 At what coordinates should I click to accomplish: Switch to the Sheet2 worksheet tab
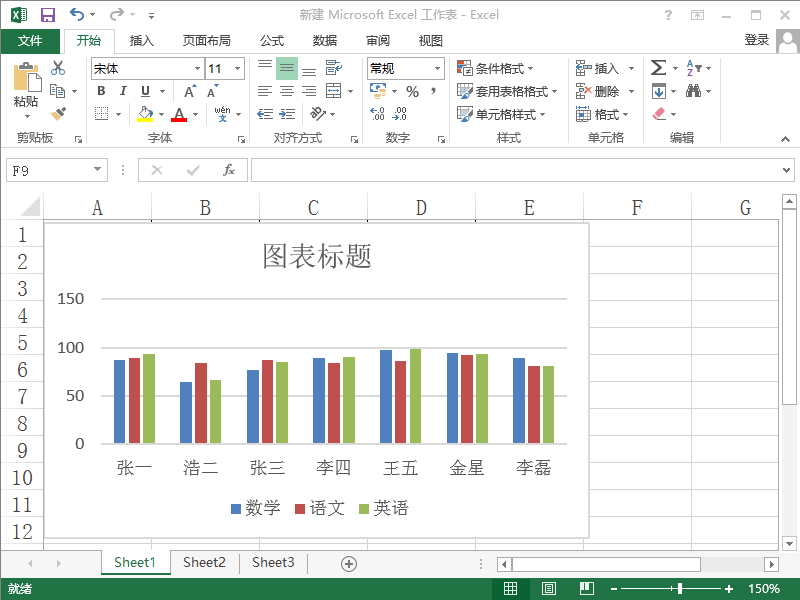[x=204, y=562]
